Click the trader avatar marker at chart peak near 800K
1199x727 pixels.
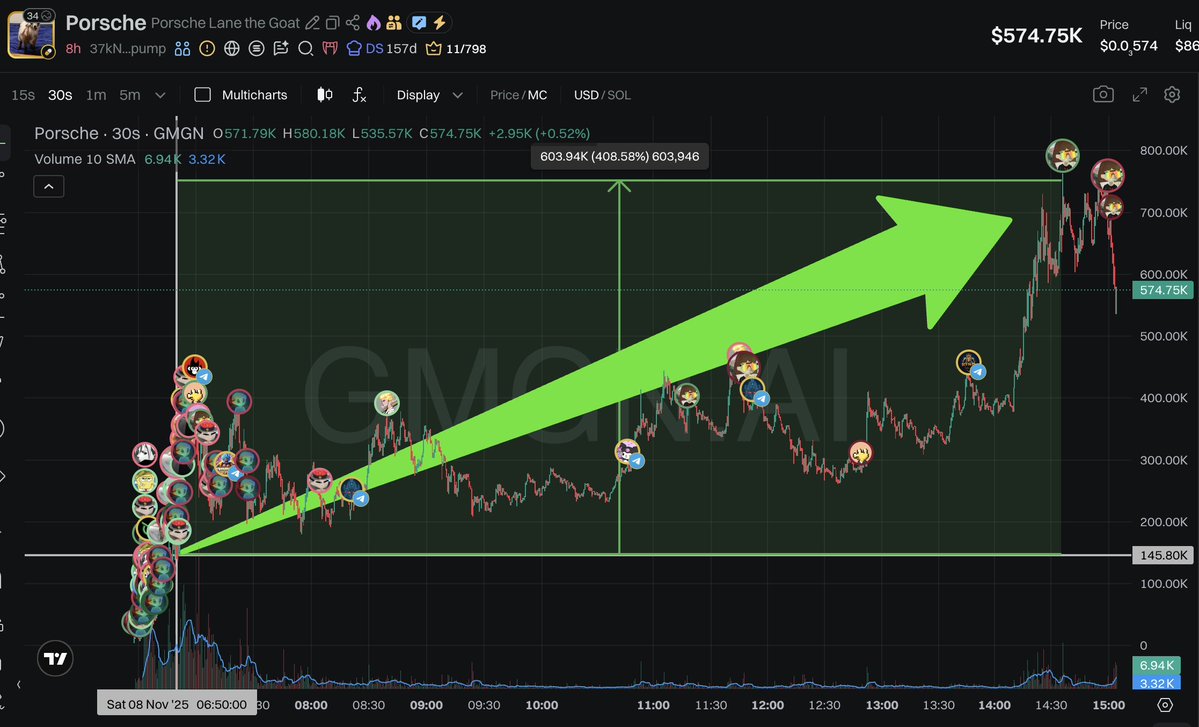[x=1063, y=155]
